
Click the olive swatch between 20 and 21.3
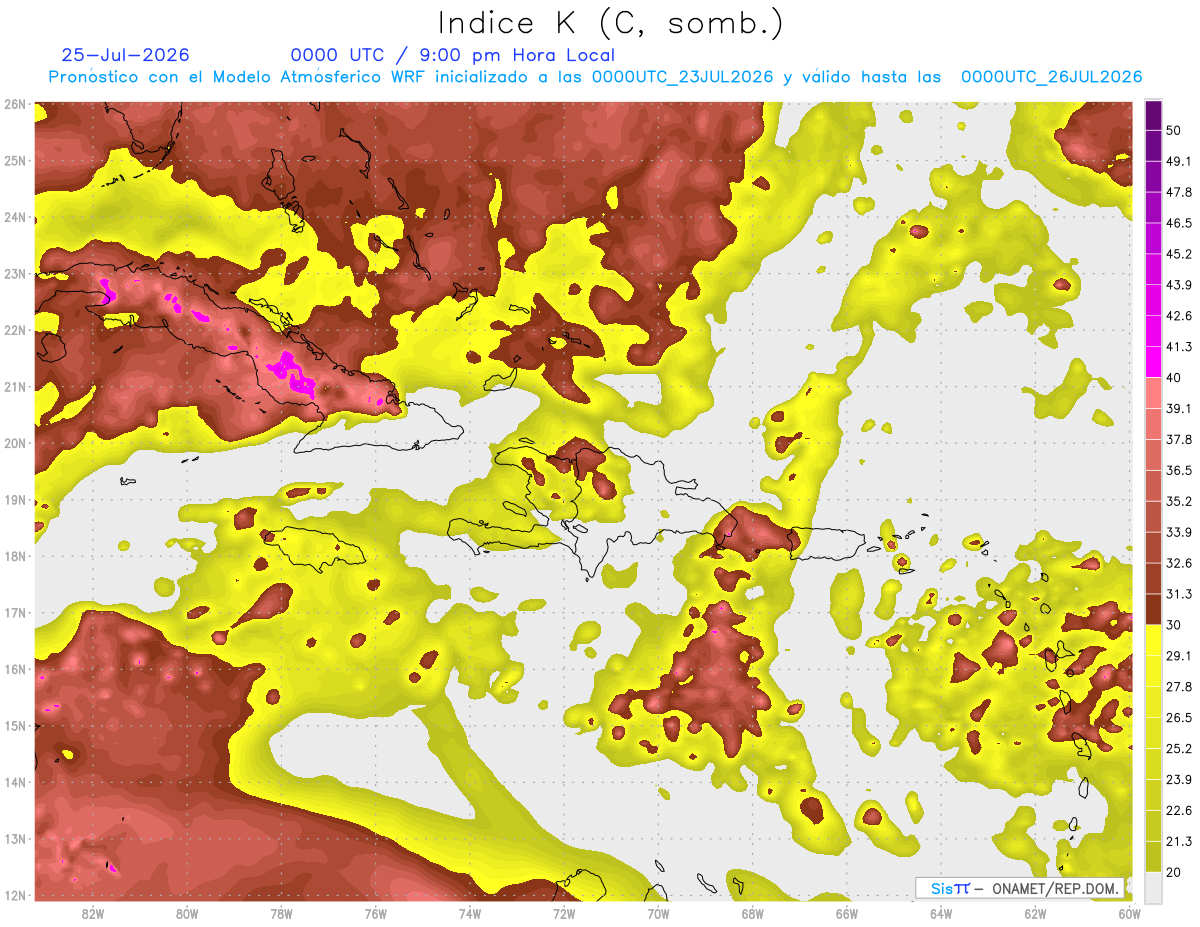pyautogui.click(x=1153, y=855)
